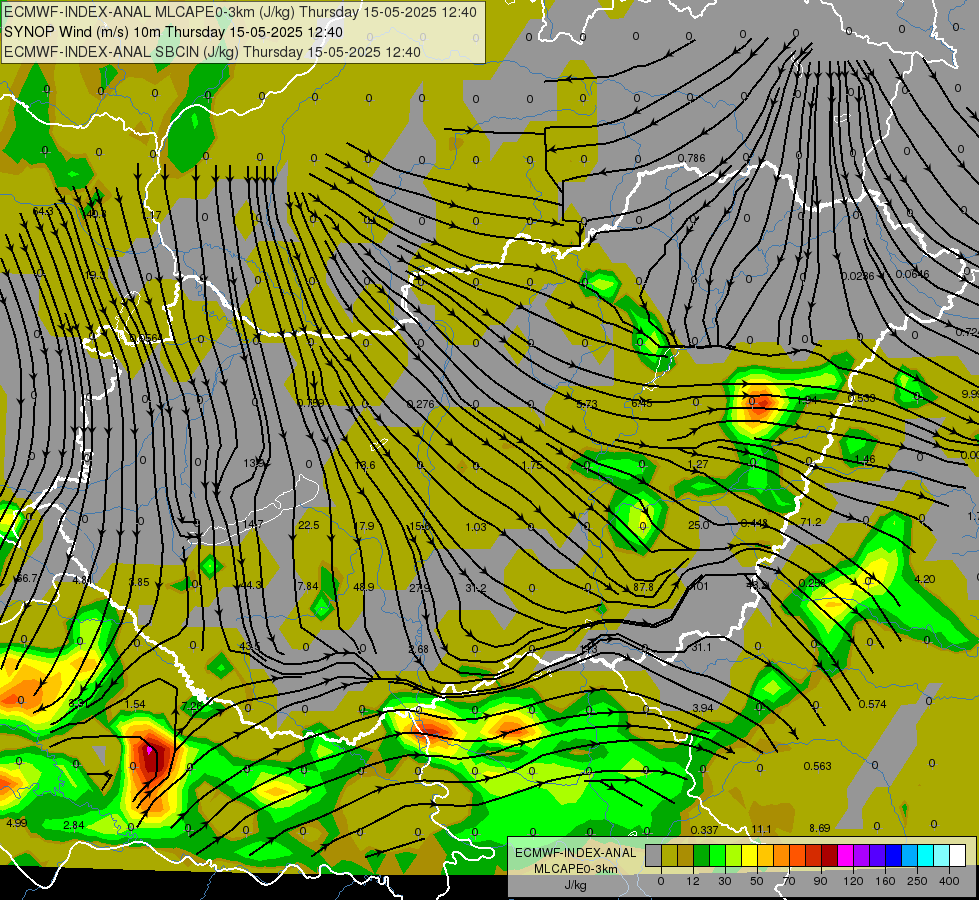This screenshot has height=900, width=979.
Task: Click the 22.5 value on the map
Action: 308,525
